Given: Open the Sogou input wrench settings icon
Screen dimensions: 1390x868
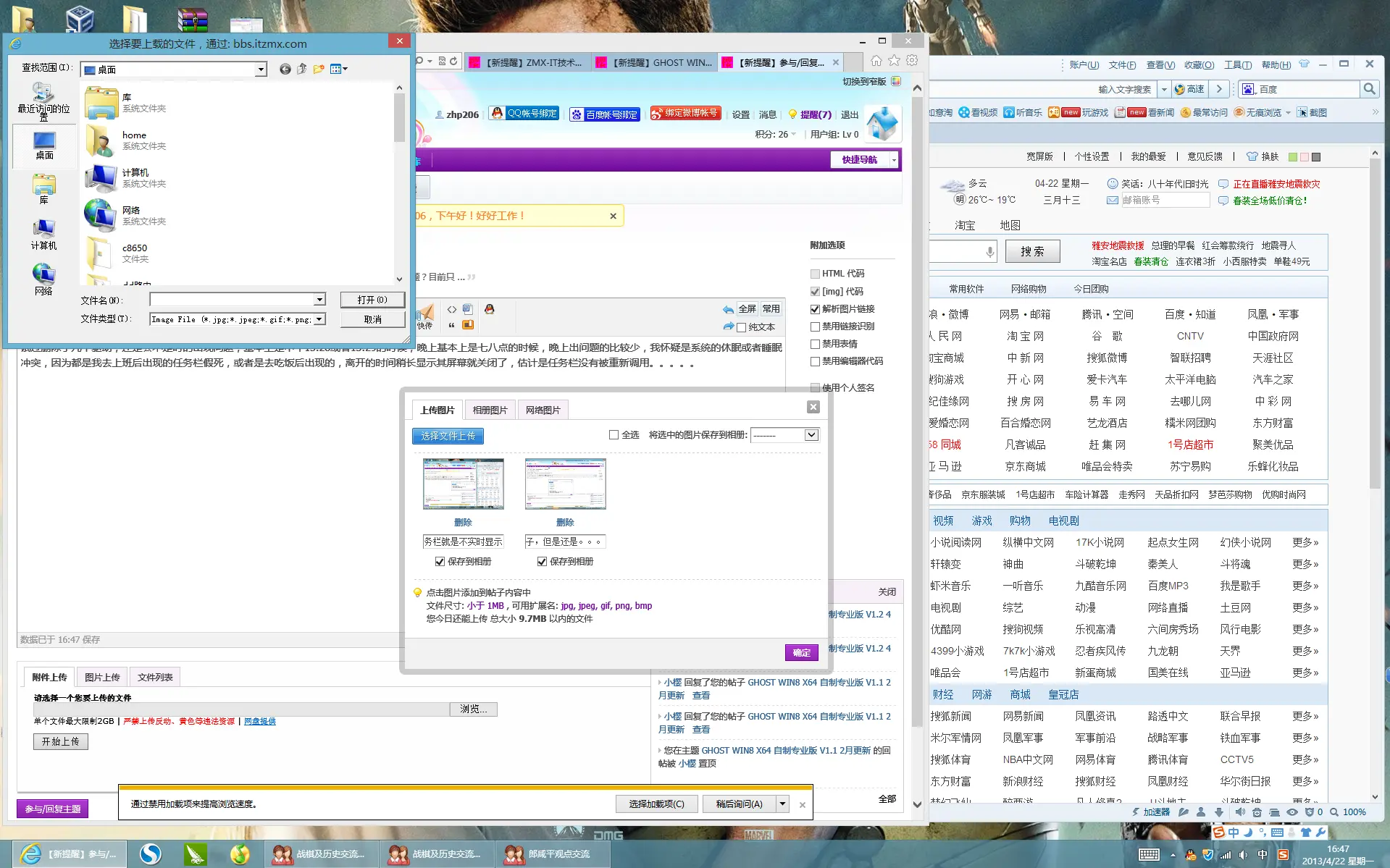Looking at the screenshot, I should pos(1320,833).
